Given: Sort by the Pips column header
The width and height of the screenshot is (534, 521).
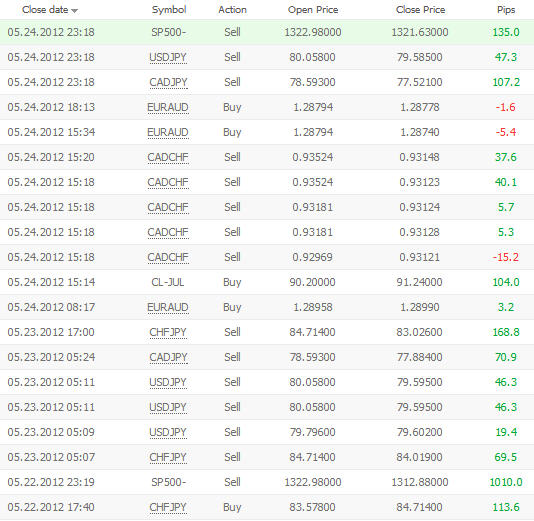Looking at the screenshot, I should pos(506,10).
